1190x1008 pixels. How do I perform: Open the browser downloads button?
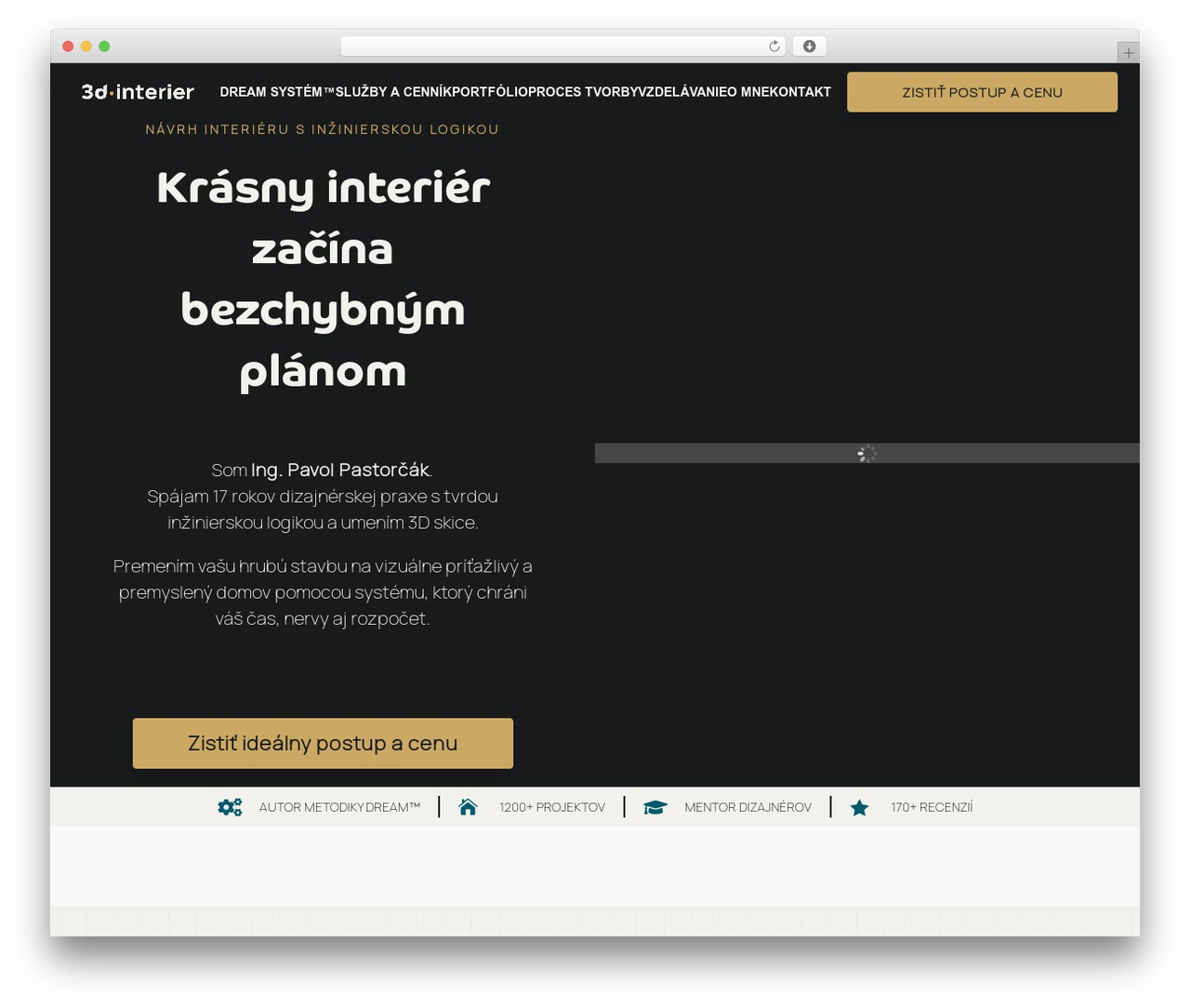pyautogui.click(x=810, y=46)
